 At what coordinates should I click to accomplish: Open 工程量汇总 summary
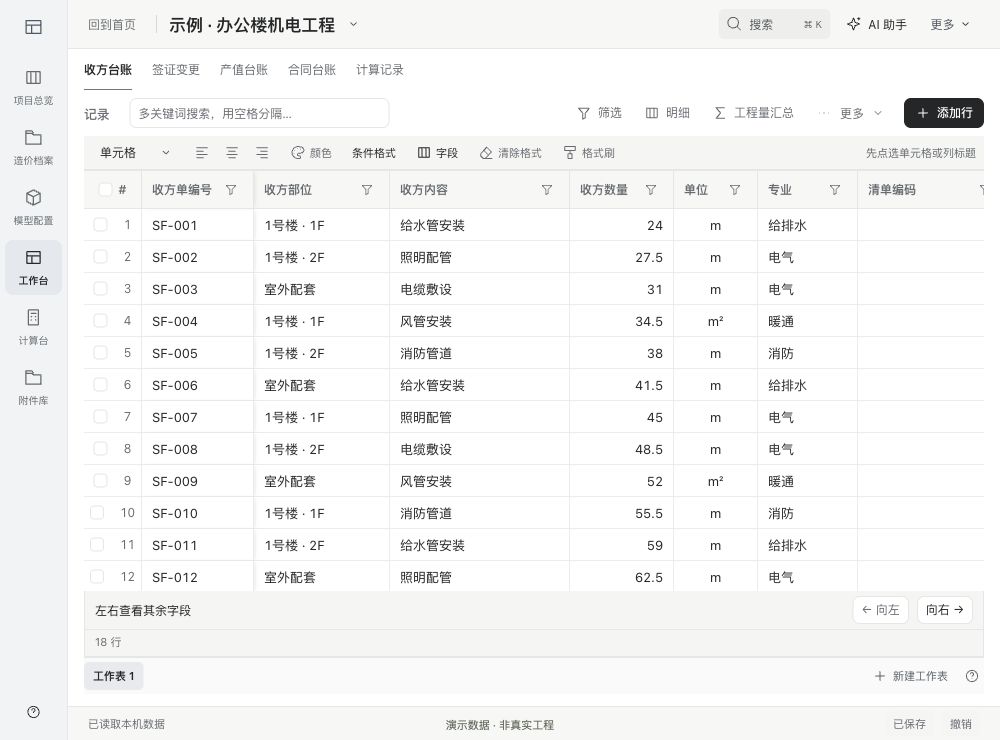click(754, 113)
